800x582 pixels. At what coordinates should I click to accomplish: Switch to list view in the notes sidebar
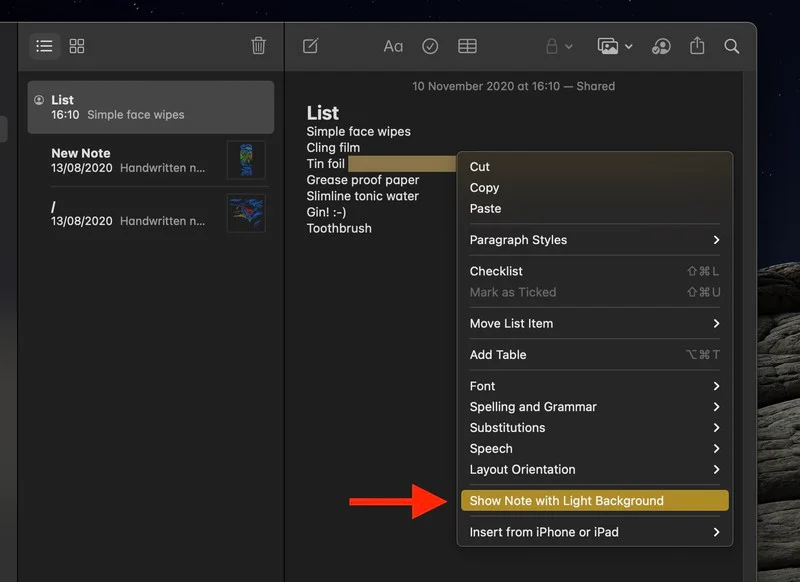pyautogui.click(x=44, y=46)
